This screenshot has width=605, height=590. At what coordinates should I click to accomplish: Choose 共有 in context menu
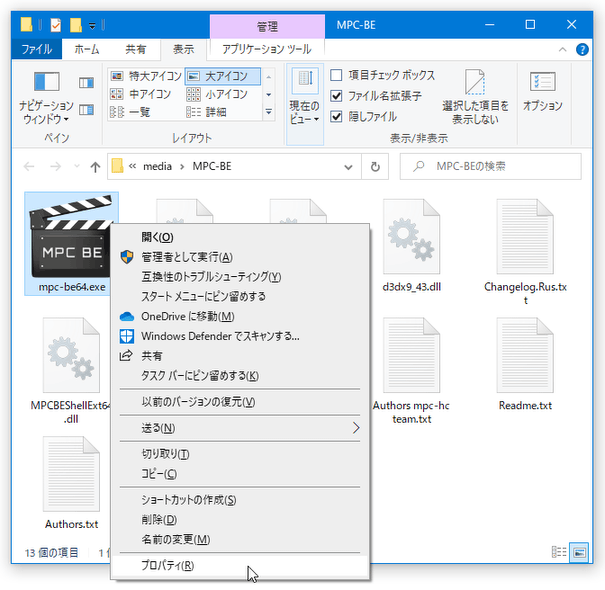coord(240,356)
